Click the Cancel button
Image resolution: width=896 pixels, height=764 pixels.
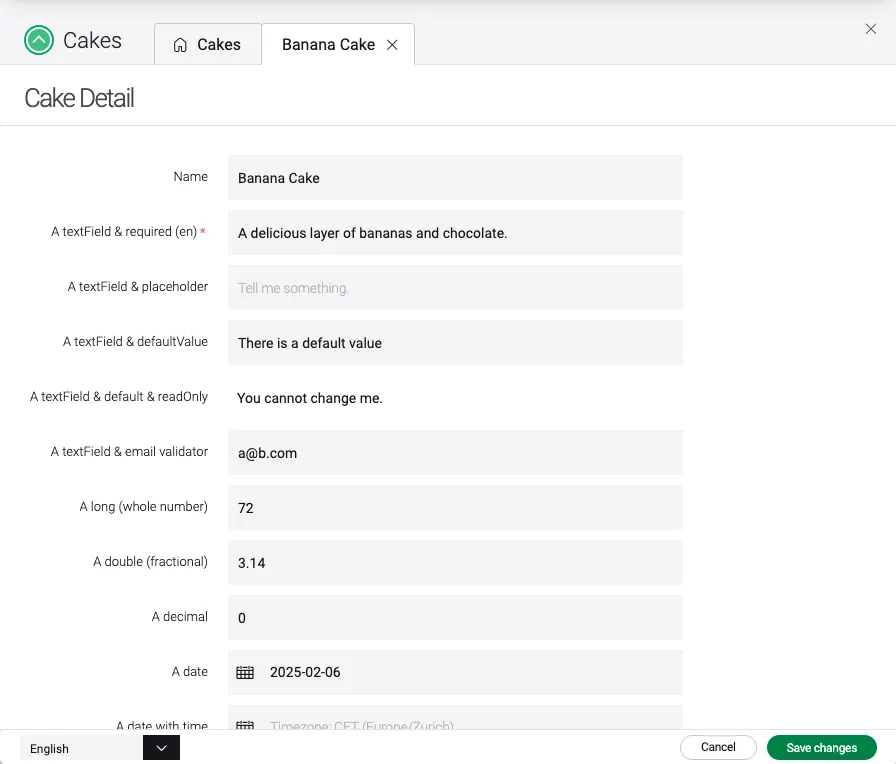coord(718,747)
